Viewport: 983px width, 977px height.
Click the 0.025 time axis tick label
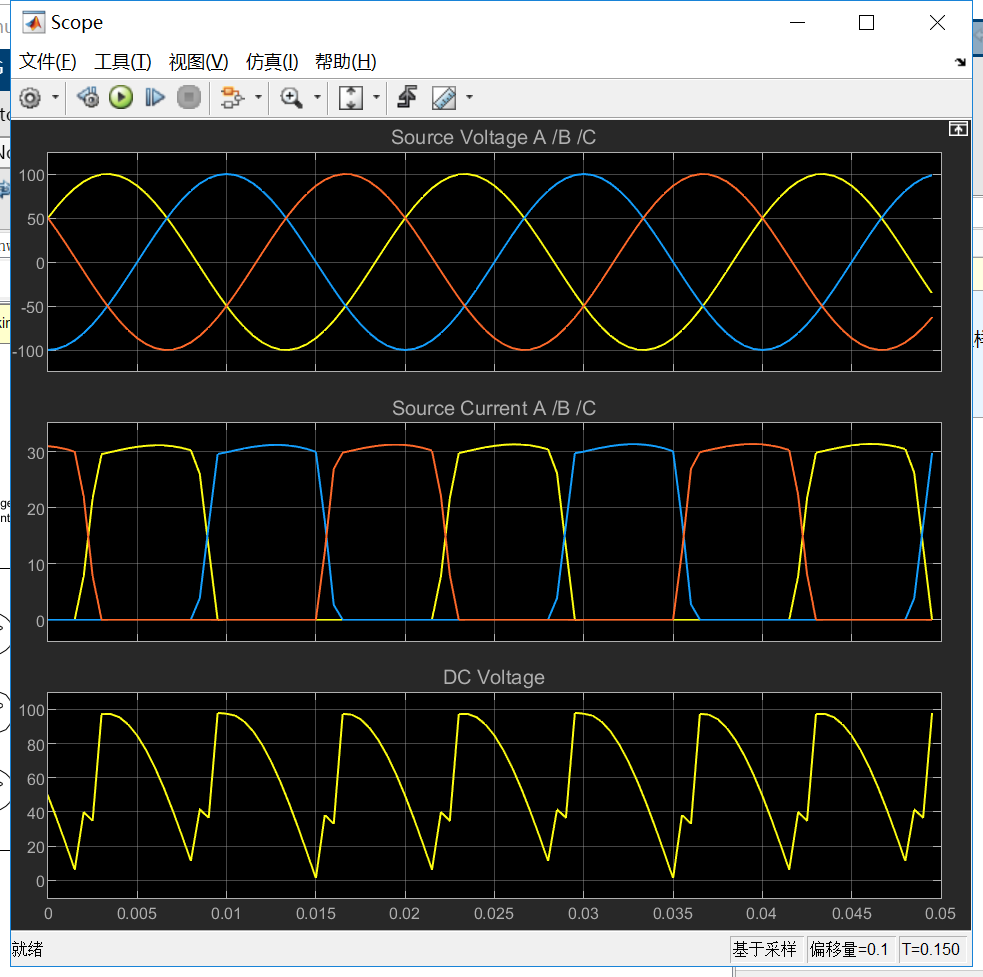click(493, 914)
